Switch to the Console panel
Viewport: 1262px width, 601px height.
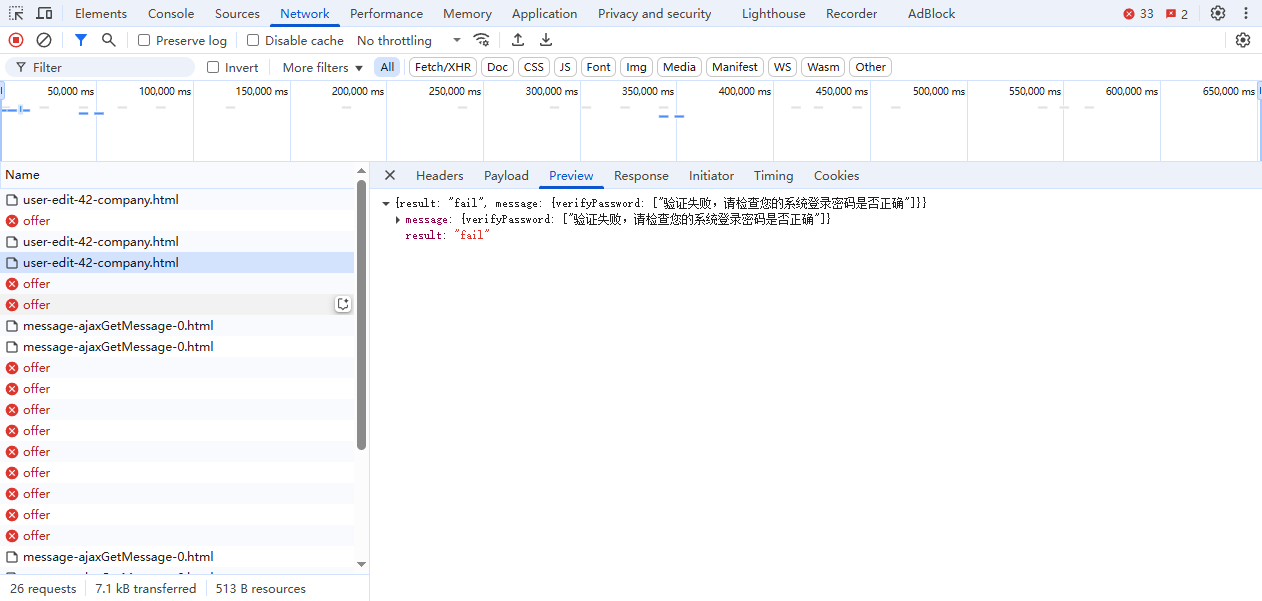tap(171, 13)
